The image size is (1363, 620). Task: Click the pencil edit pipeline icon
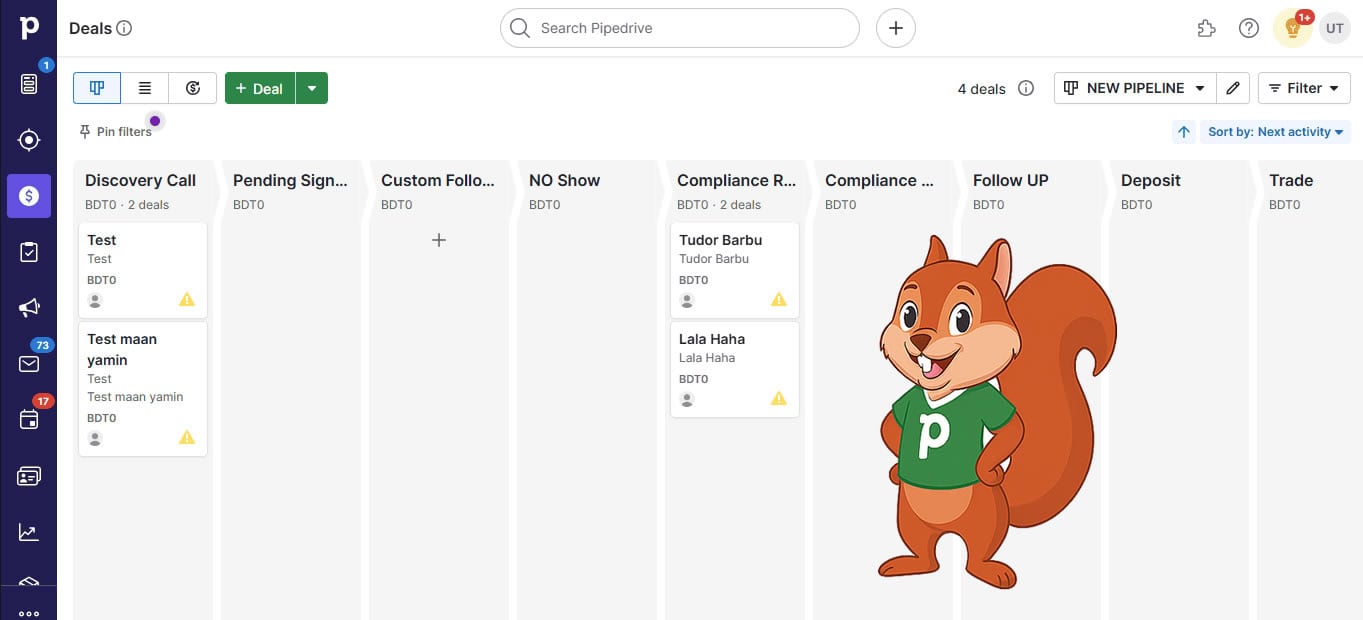click(x=1233, y=88)
